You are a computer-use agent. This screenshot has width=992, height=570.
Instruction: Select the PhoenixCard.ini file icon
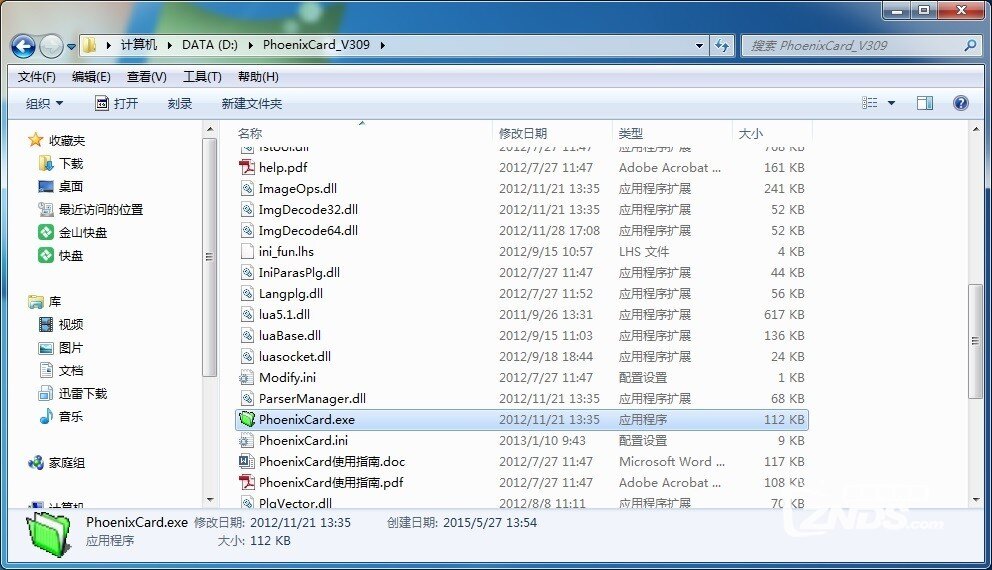[x=247, y=440]
